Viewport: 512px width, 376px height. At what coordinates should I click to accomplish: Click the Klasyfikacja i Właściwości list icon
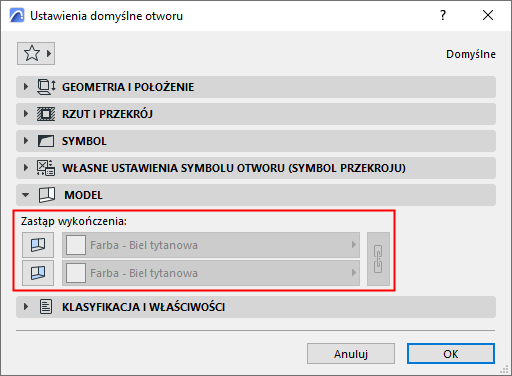pyautogui.click(x=46, y=307)
